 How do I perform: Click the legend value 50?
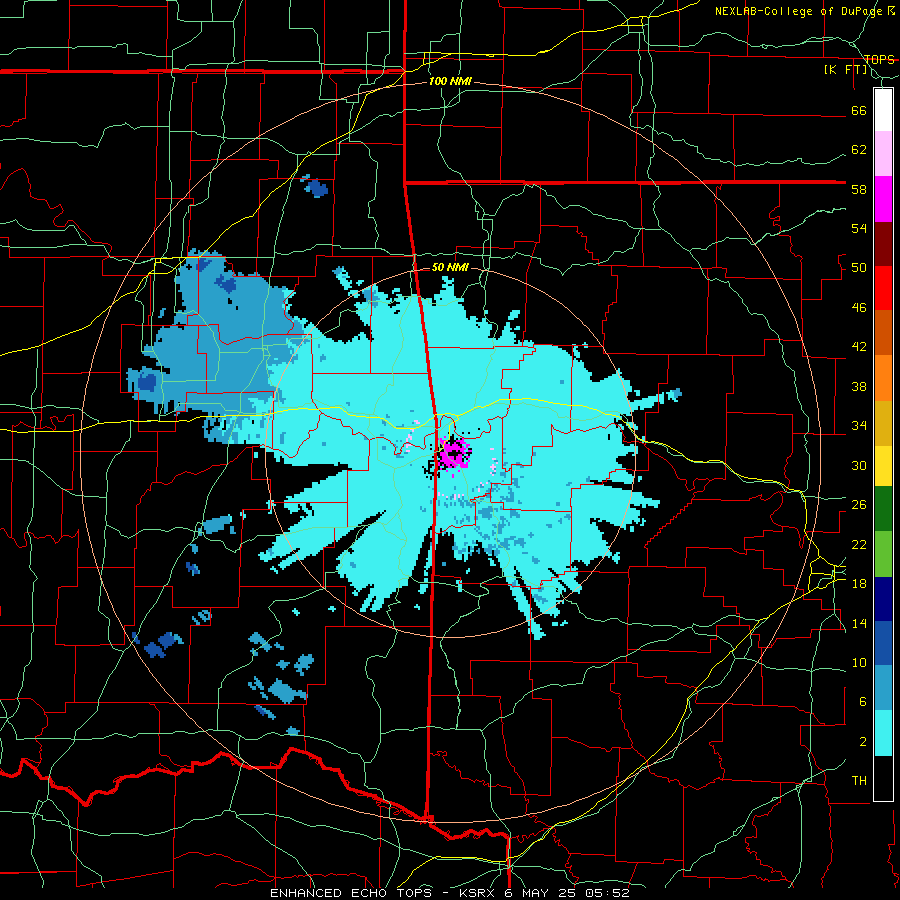click(x=859, y=268)
